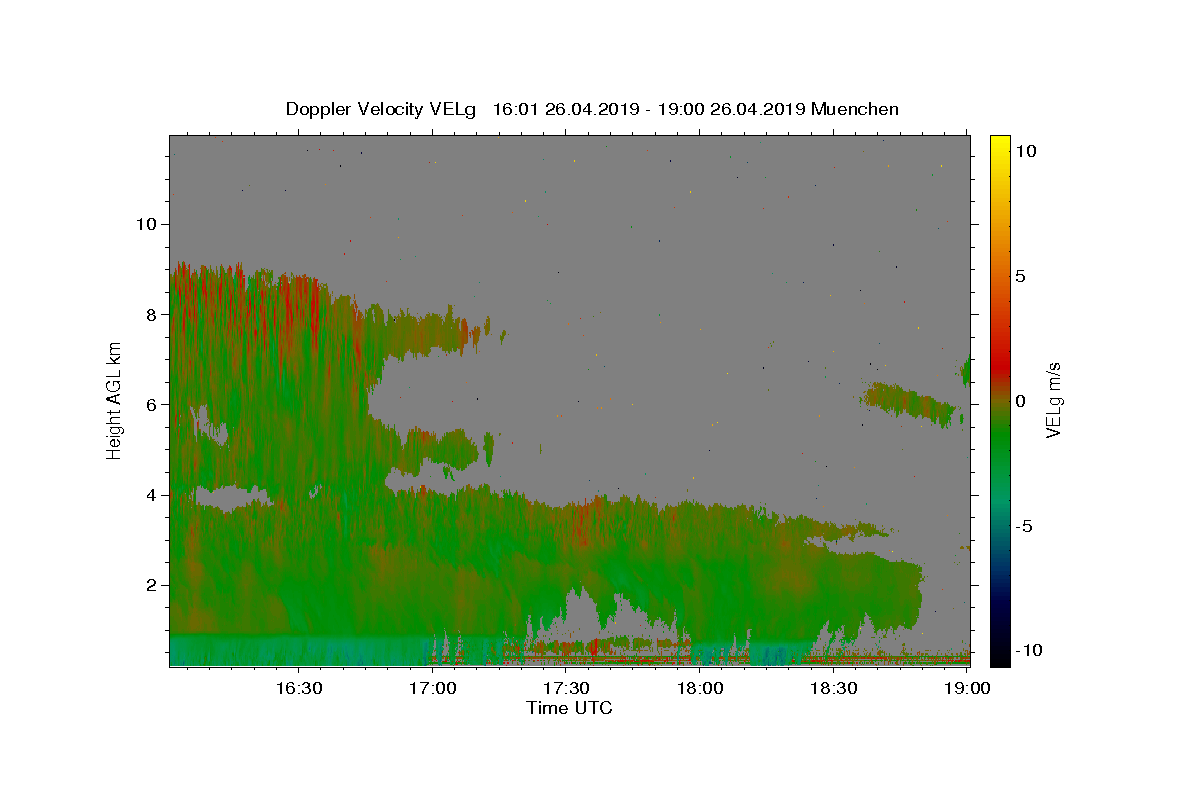
Task: Click the 'VELg m/s' colorbar label
Action: coord(1053,401)
